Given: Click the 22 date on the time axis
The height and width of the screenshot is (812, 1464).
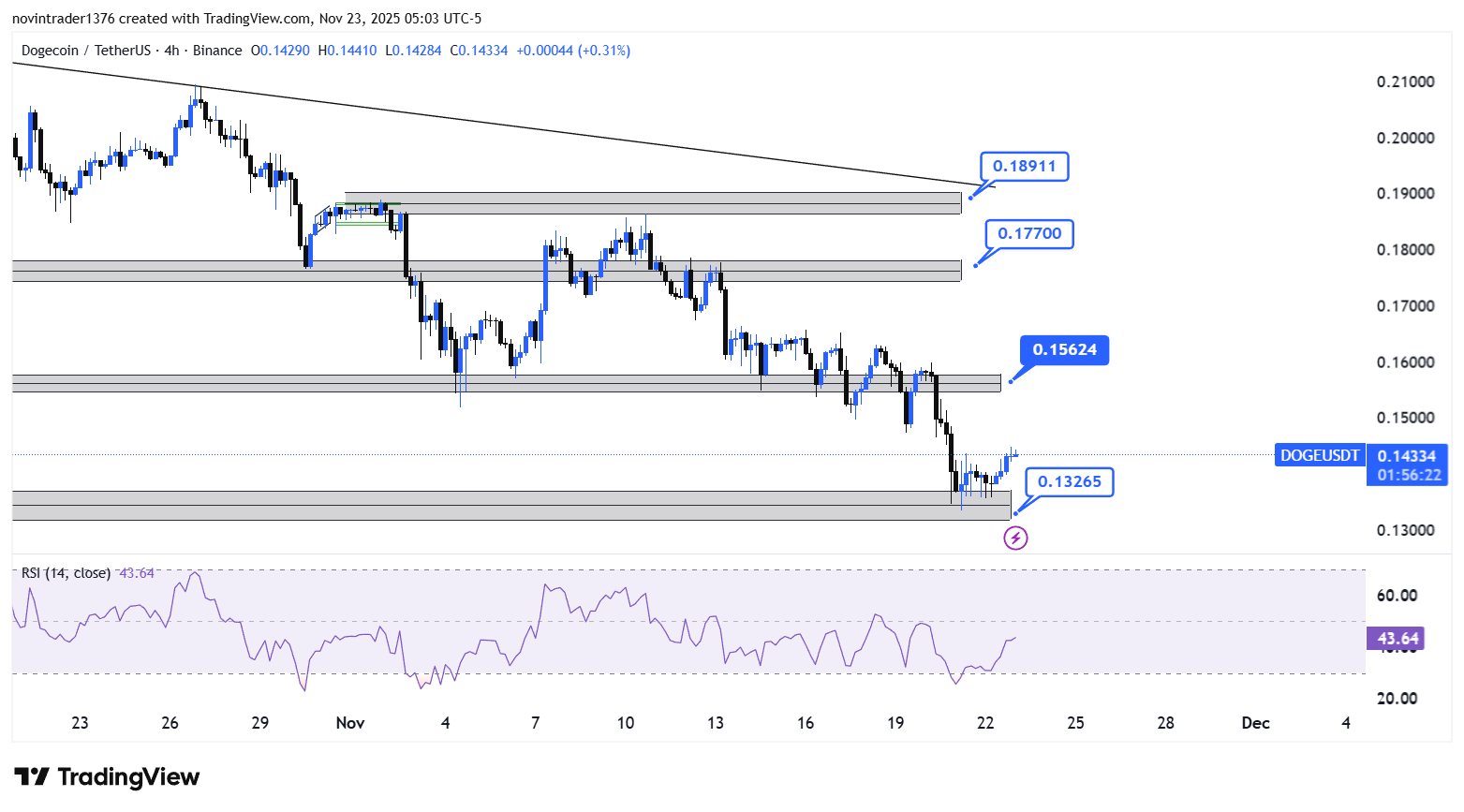Looking at the screenshot, I should tap(985, 723).
